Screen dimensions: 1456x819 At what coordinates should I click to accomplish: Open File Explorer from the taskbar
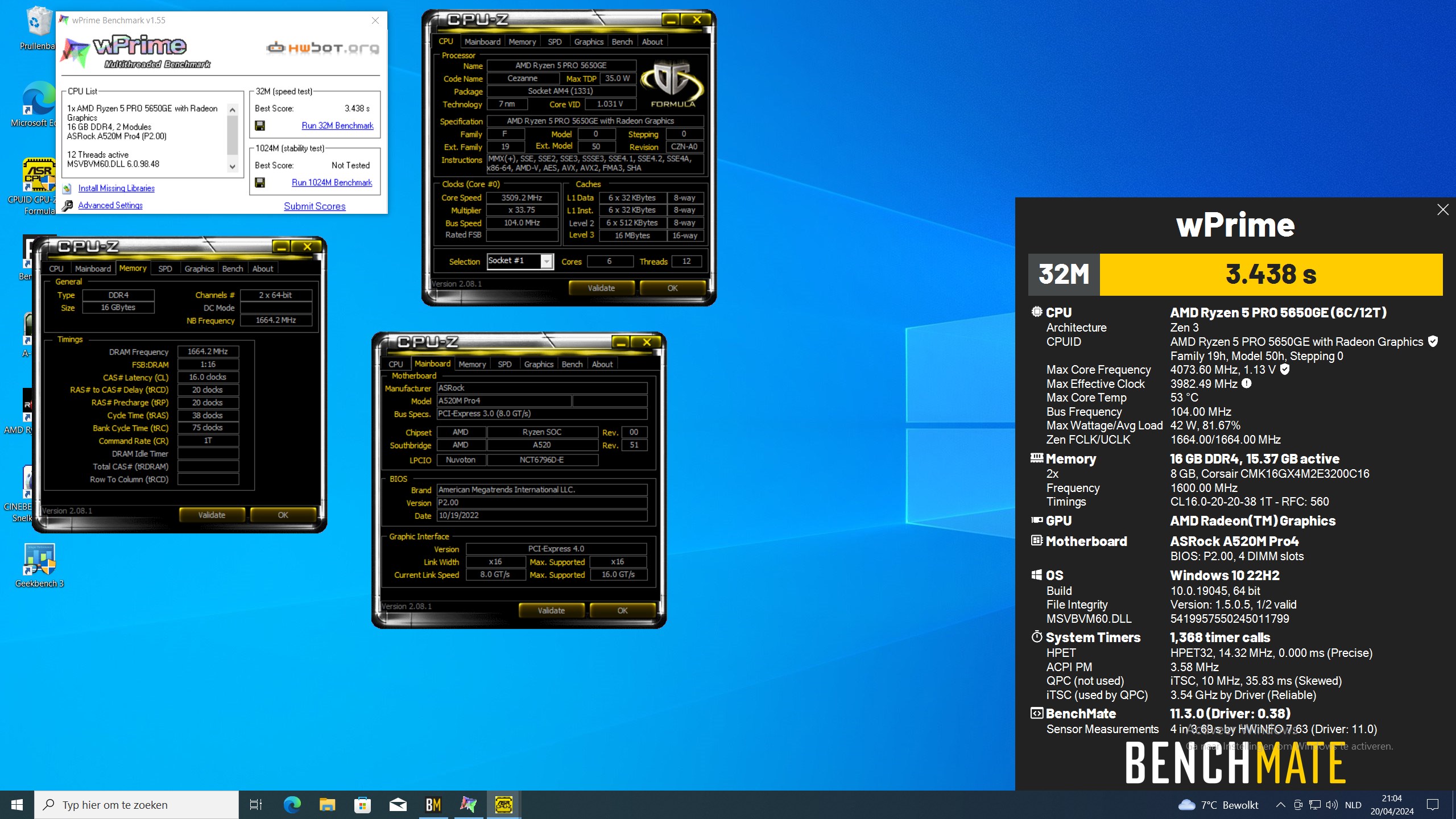(x=327, y=805)
